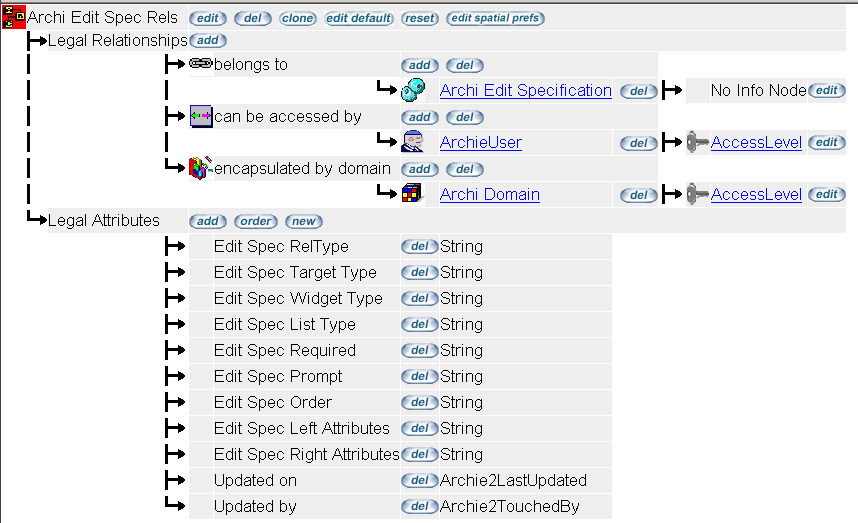Open the ArchieUser link
The height and width of the screenshot is (523, 858).
[480, 143]
